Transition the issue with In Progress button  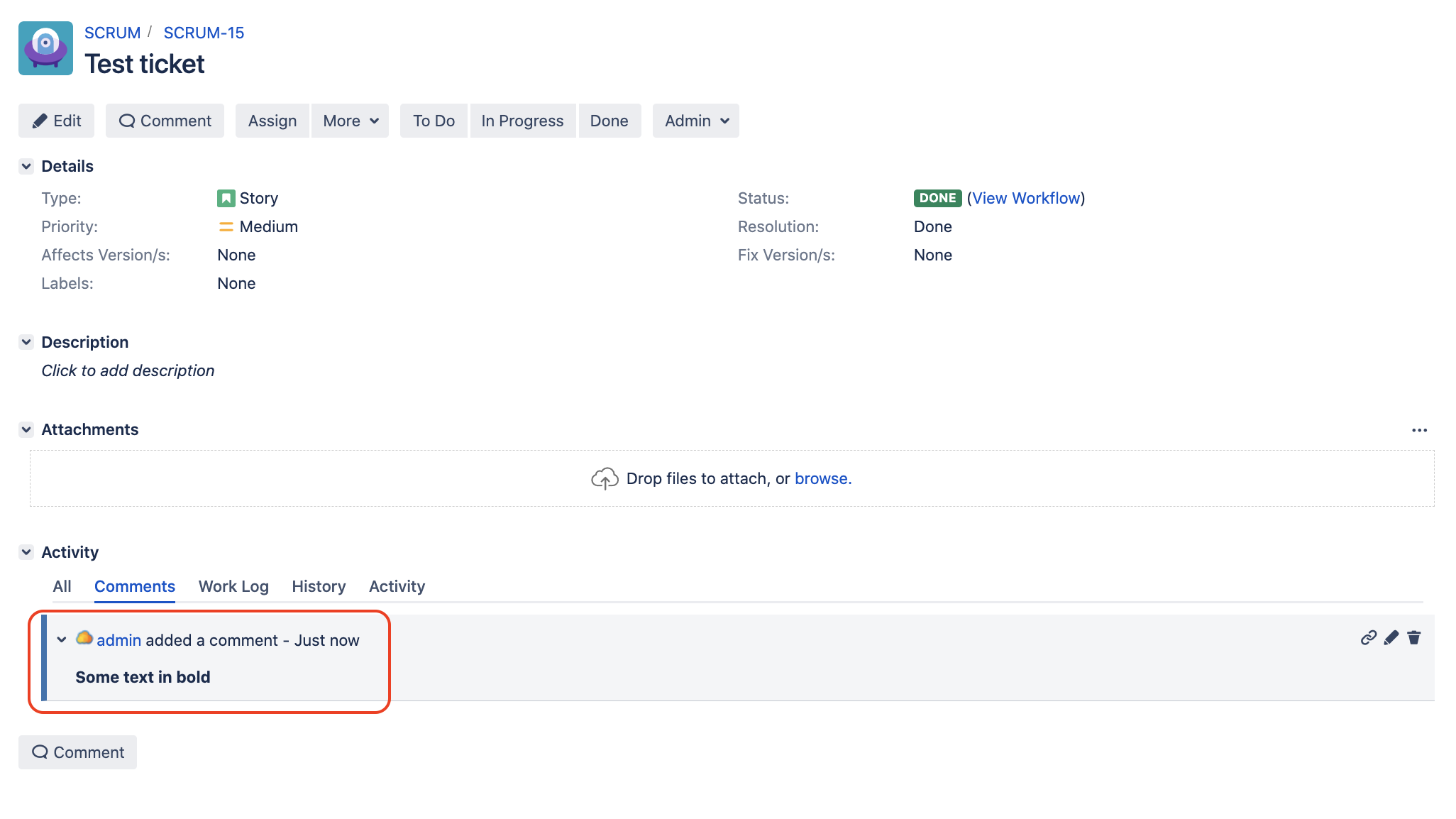pos(522,121)
